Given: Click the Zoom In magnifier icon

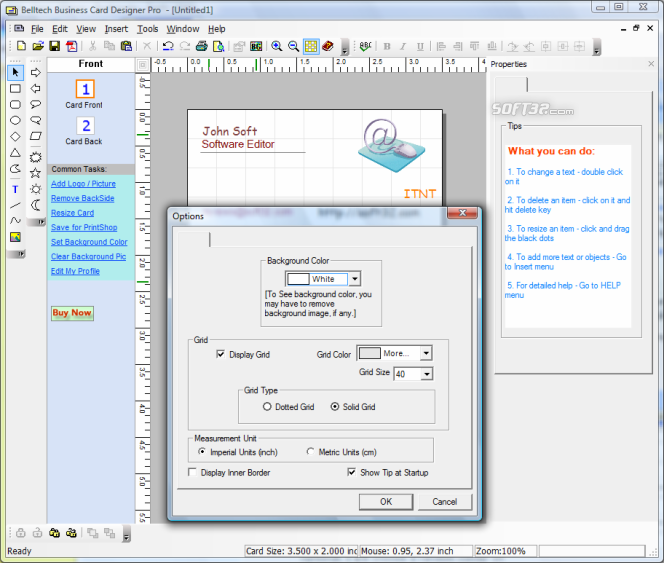Looking at the screenshot, I should point(276,46).
